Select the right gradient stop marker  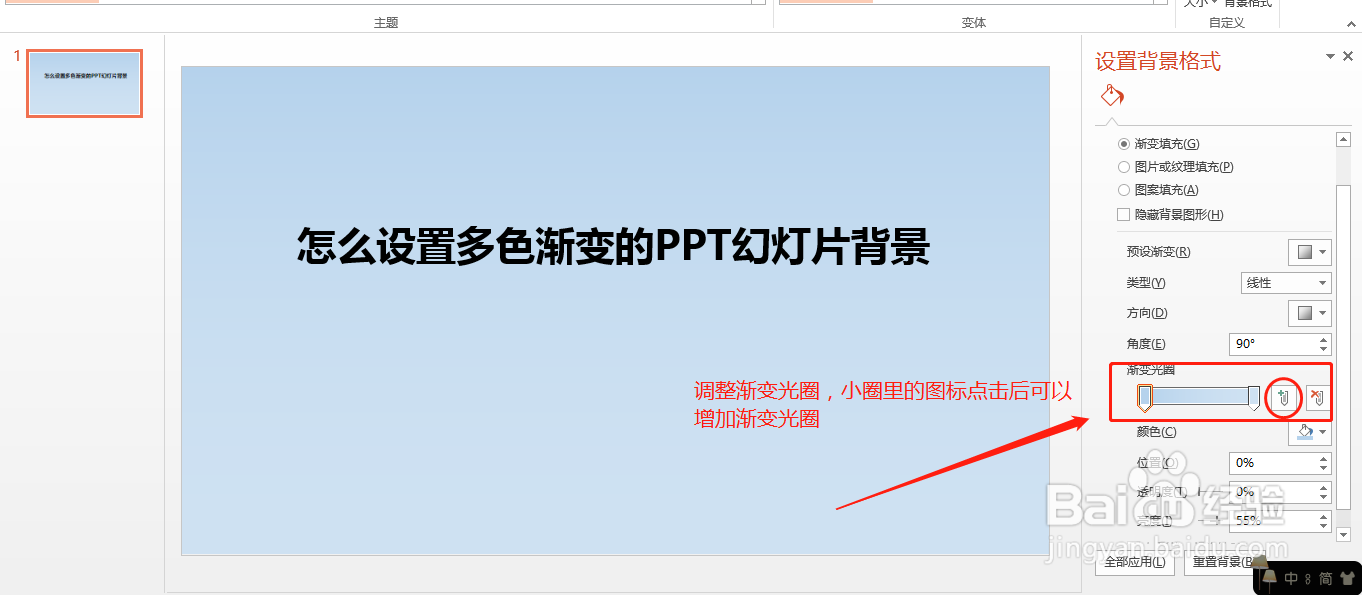click(x=1254, y=398)
